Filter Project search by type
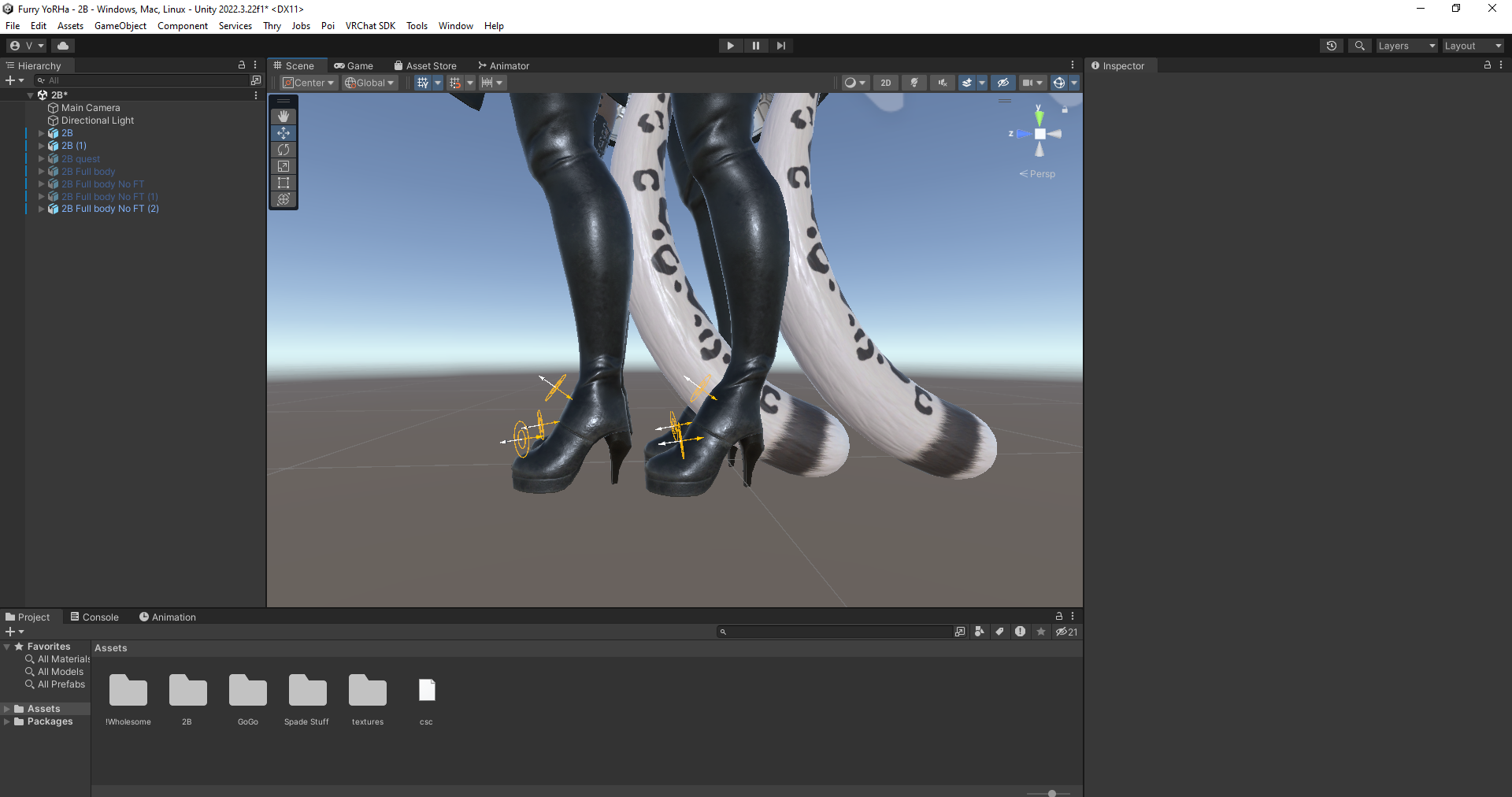Image resolution: width=1512 pixels, height=797 pixels. click(980, 632)
